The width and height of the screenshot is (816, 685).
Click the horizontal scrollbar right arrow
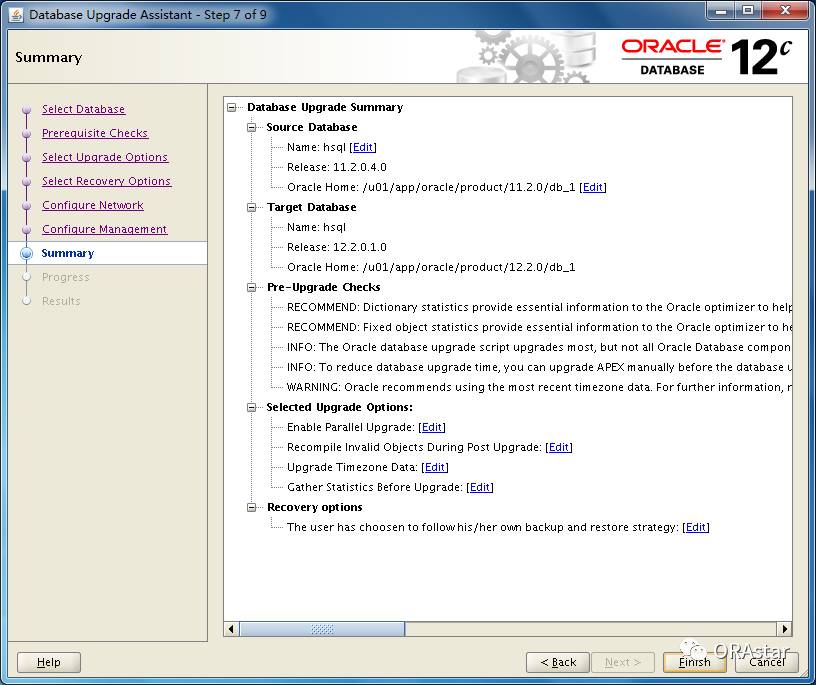(784, 629)
